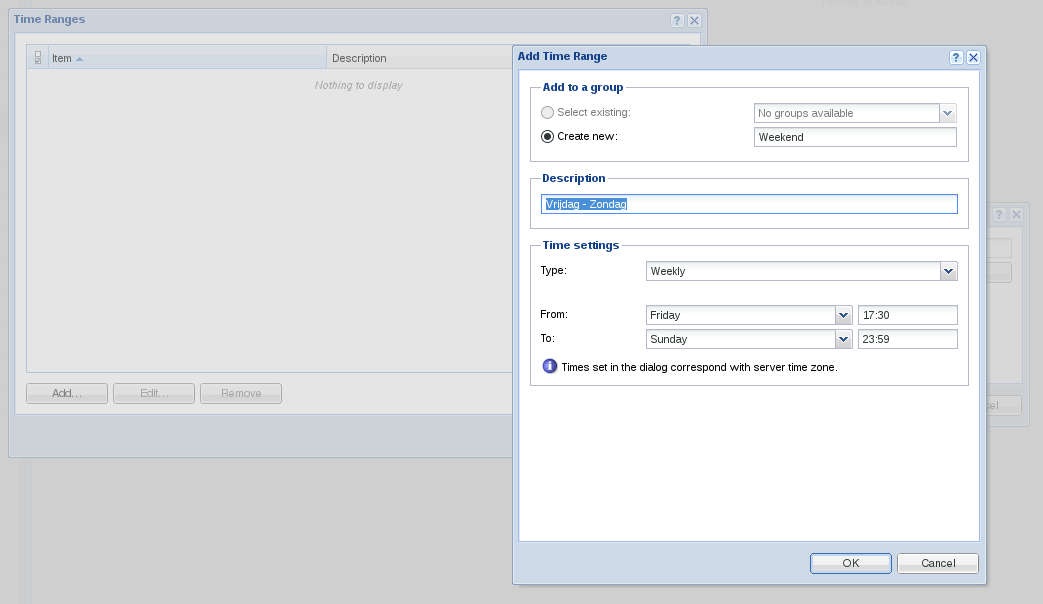Click the To time field showing 23:59
The height and width of the screenshot is (604, 1043).
coord(907,339)
